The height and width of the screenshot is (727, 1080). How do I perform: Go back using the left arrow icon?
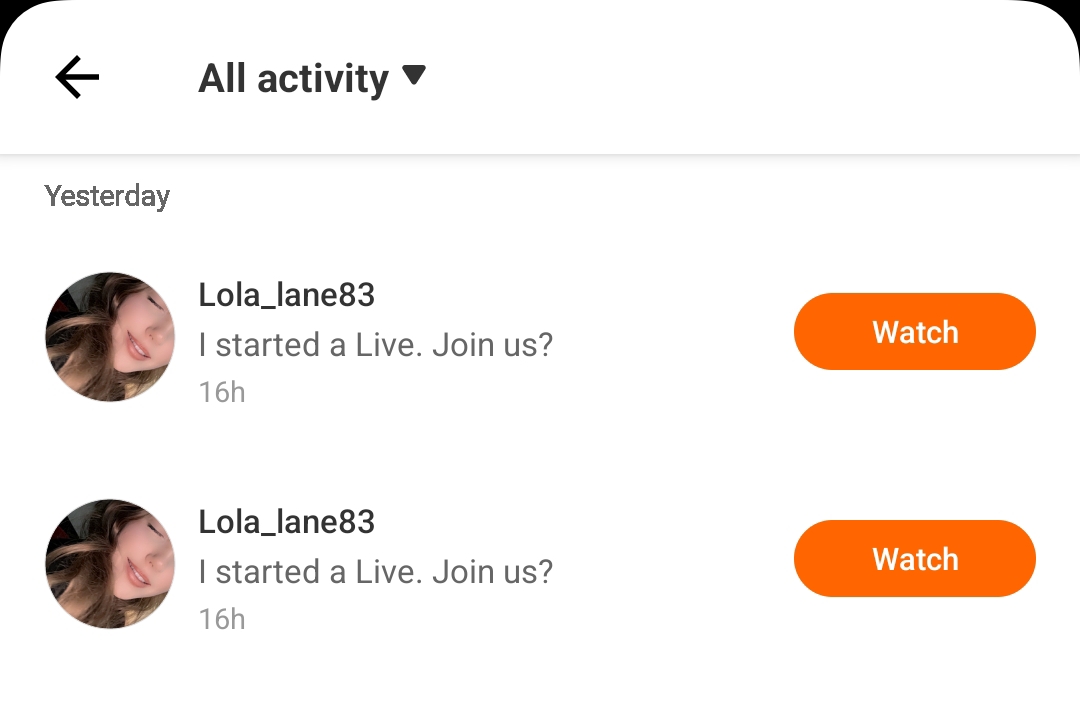pyautogui.click(x=77, y=78)
